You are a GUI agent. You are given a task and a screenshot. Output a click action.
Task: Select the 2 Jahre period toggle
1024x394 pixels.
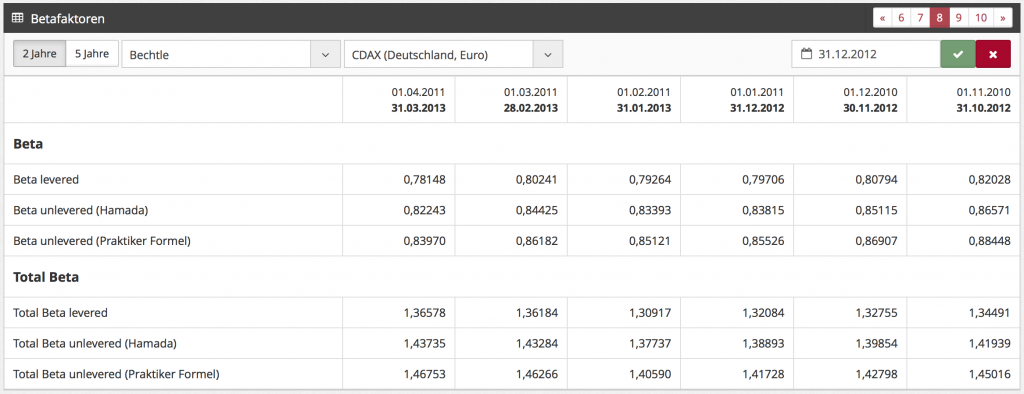tap(40, 54)
